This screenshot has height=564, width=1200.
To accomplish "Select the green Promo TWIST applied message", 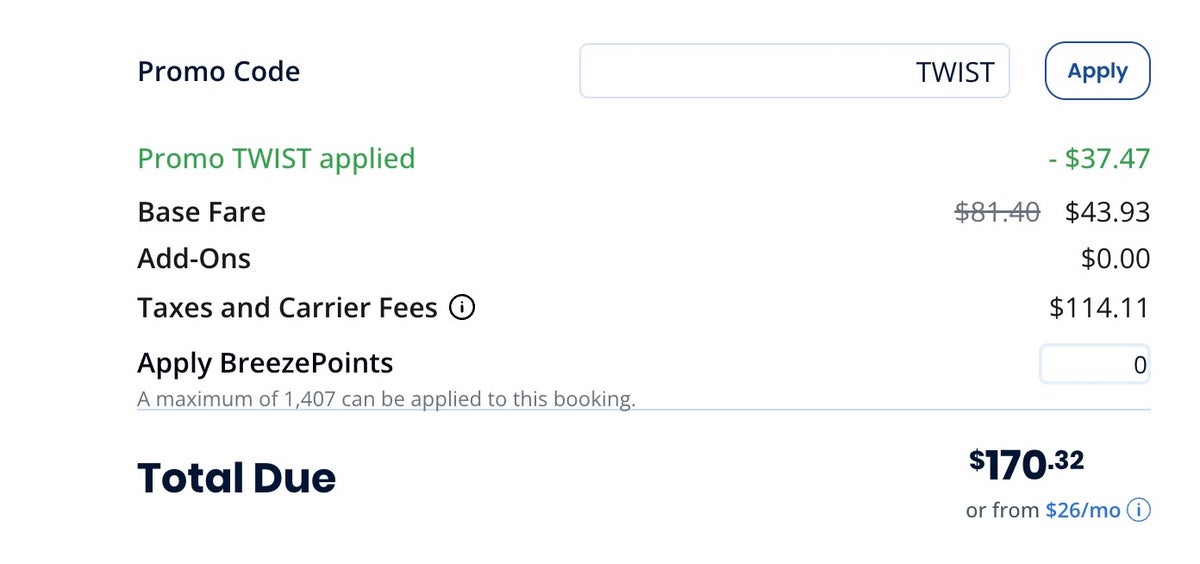I will coord(276,159).
